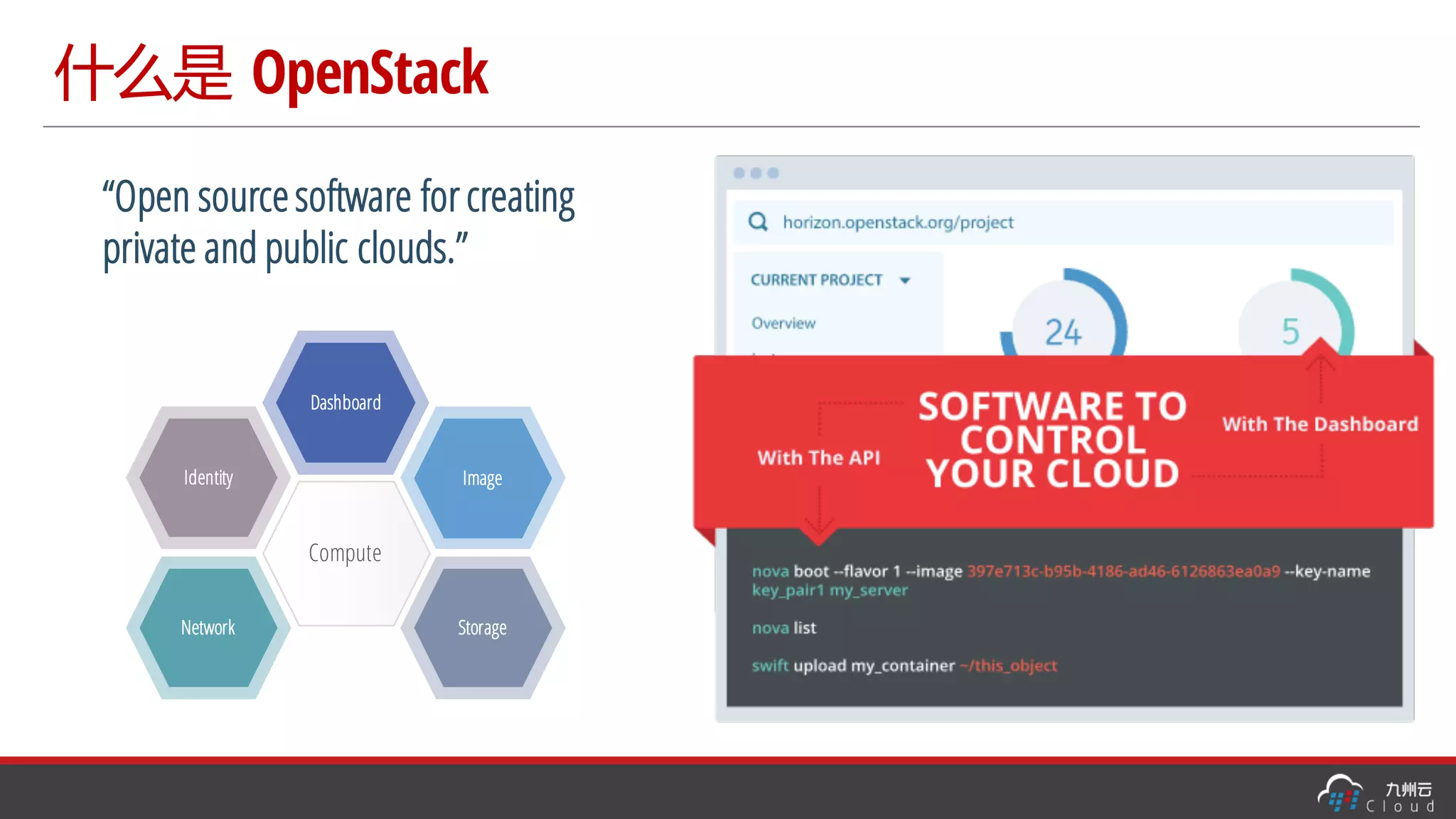
Task: Click the key_pair1 my_server text
Action: 830,590
